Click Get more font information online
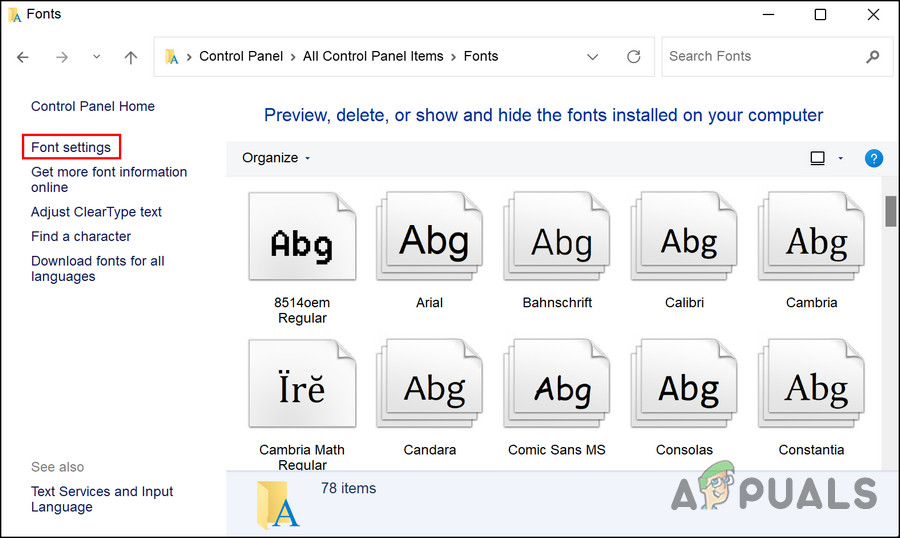This screenshot has height=538, width=900. click(109, 180)
